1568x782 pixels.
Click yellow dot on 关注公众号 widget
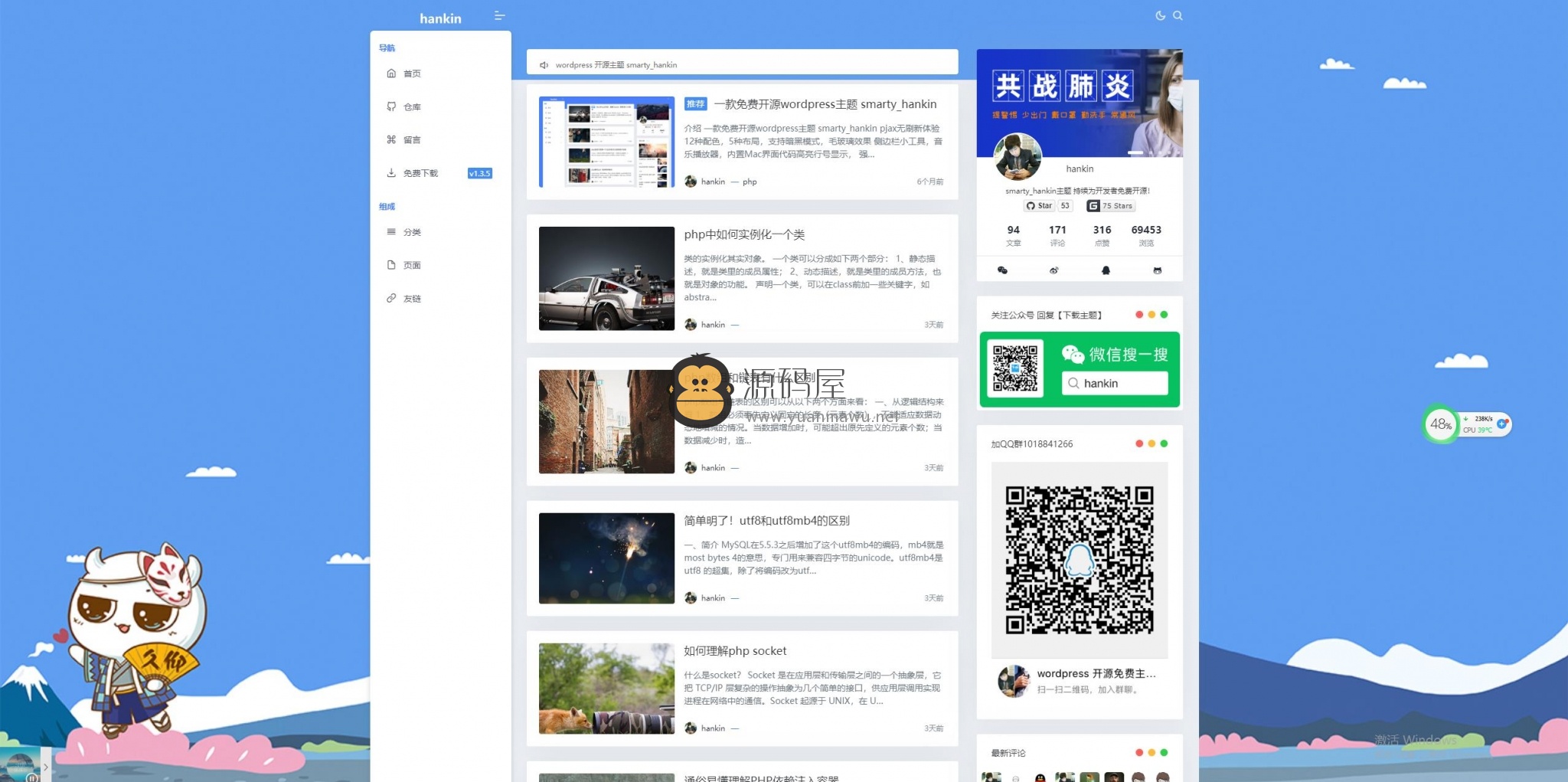(1151, 315)
